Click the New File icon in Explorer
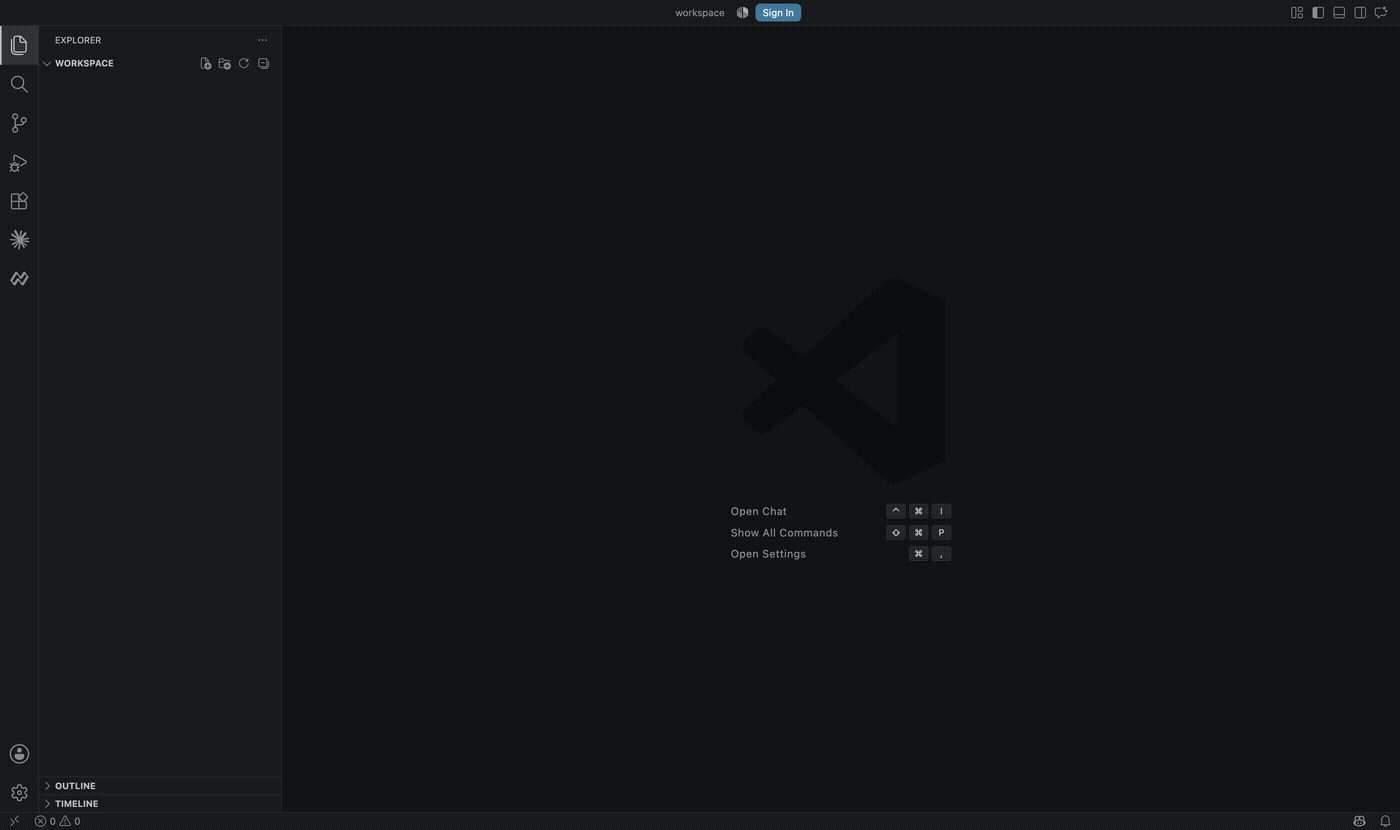 [205, 63]
